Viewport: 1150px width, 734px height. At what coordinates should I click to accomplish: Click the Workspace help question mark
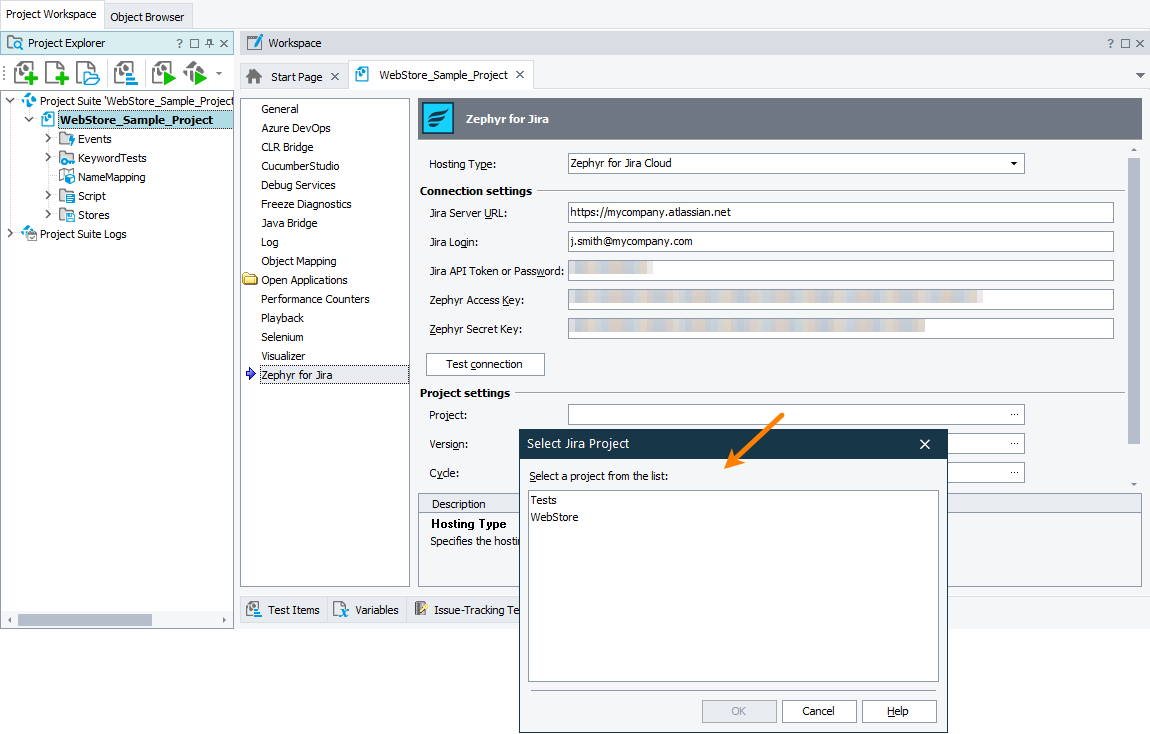(1110, 43)
